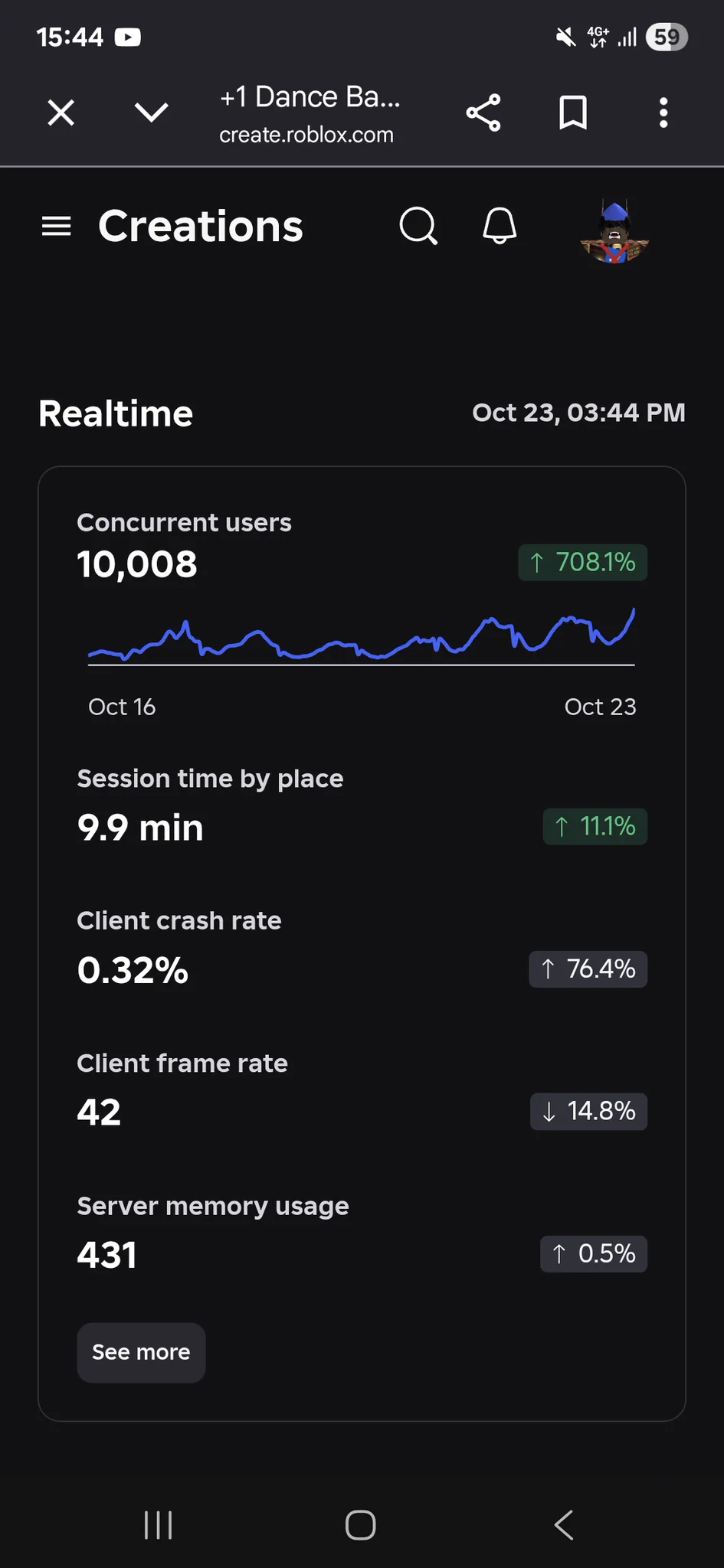This screenshot has height=1568, width=724.
Task: Open notifications bell
Action: pos(500,226)
